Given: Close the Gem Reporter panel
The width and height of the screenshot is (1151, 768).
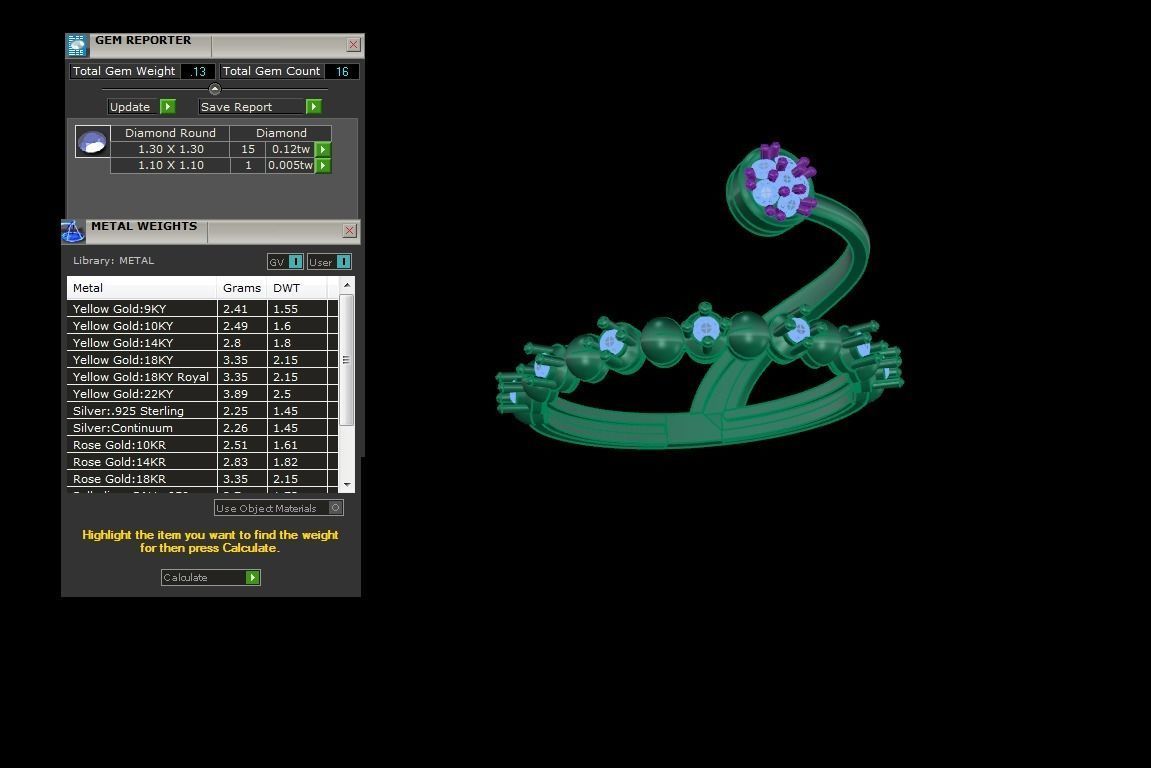Looking at the screenshot, I should tap(353, 45).
